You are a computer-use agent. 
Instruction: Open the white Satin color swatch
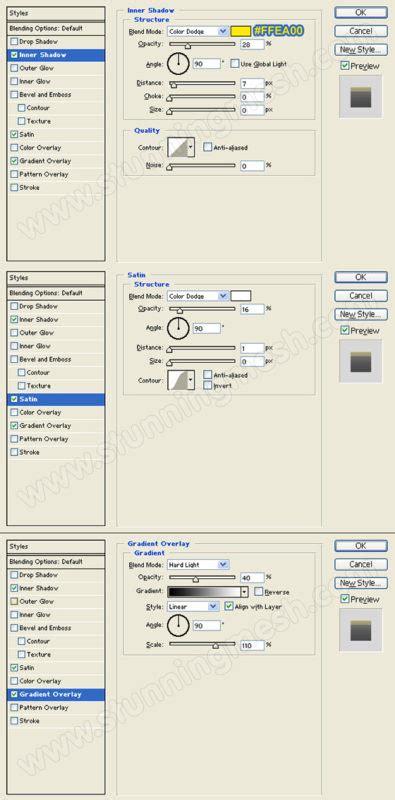coord(241,296)
